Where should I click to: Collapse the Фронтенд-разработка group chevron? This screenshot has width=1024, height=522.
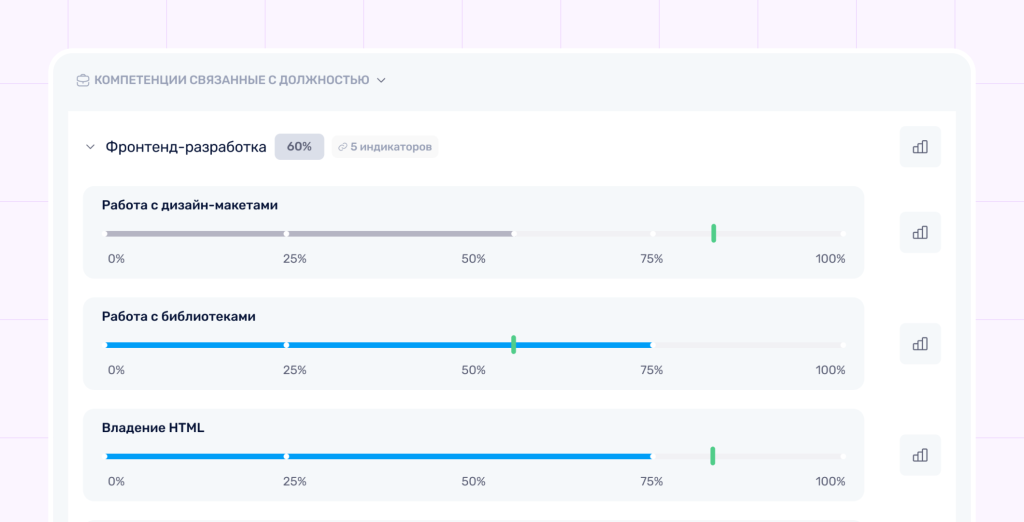coord(90,147)
